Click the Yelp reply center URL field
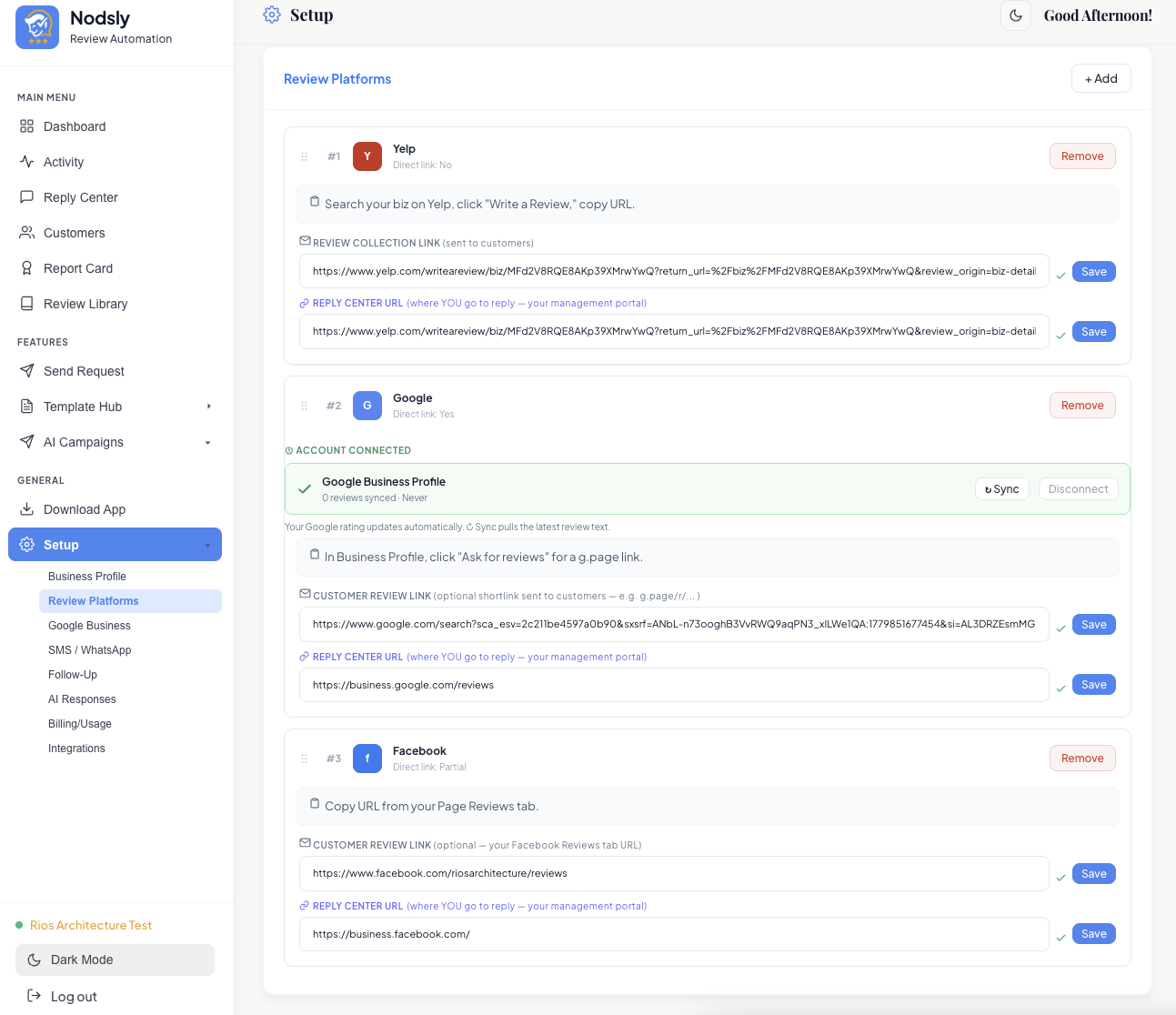This screenshot has height=1015, width=1176. [x=674, y=331]
